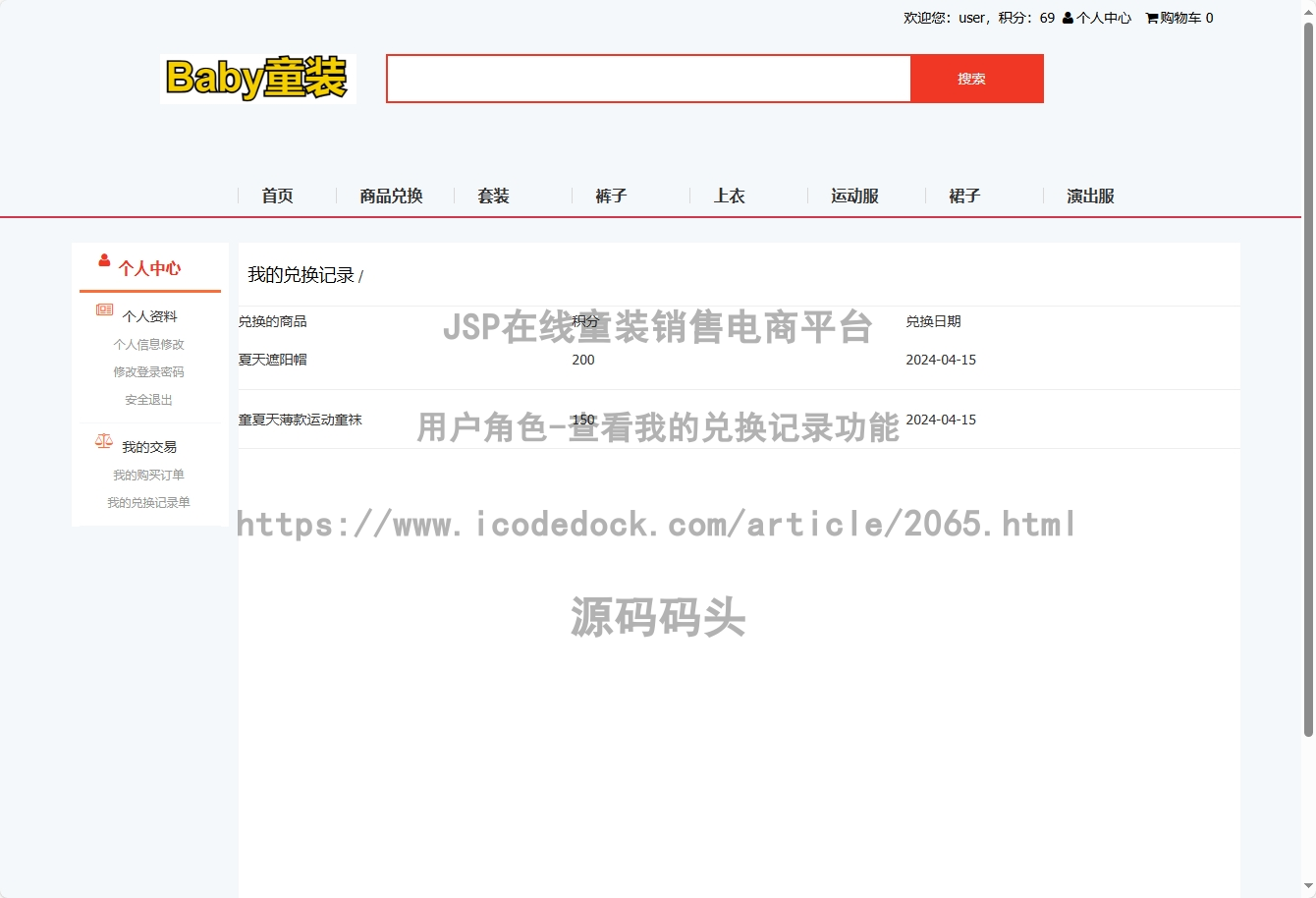Image resolution: width=1316 pixels, height=898 pixels.
Task: Select 裤子 category in navigation
Action: pyautogui.click(x=611, y=196)
